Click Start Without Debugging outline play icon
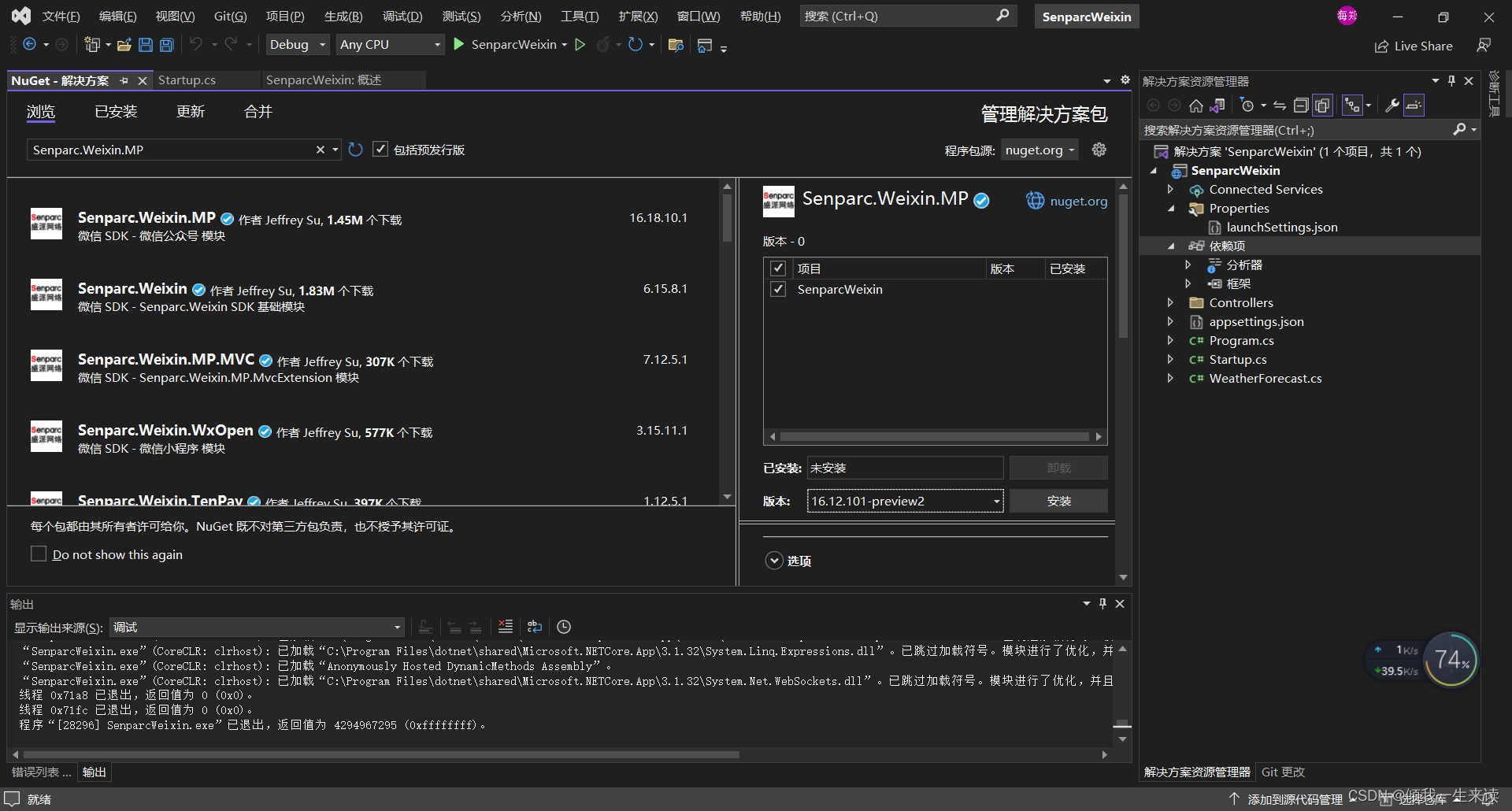 pyautogui.click(x=580, y=45)
